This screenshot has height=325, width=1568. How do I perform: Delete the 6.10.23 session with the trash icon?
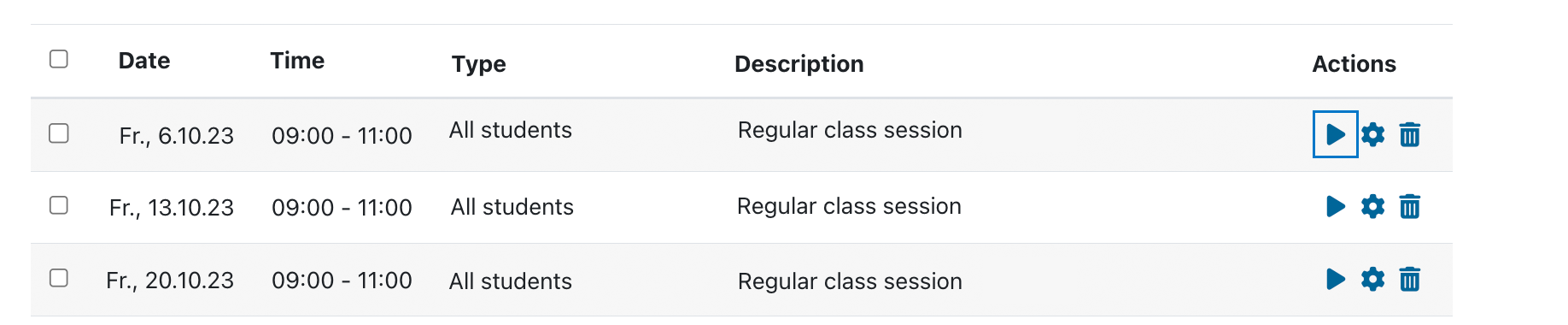1410,134
